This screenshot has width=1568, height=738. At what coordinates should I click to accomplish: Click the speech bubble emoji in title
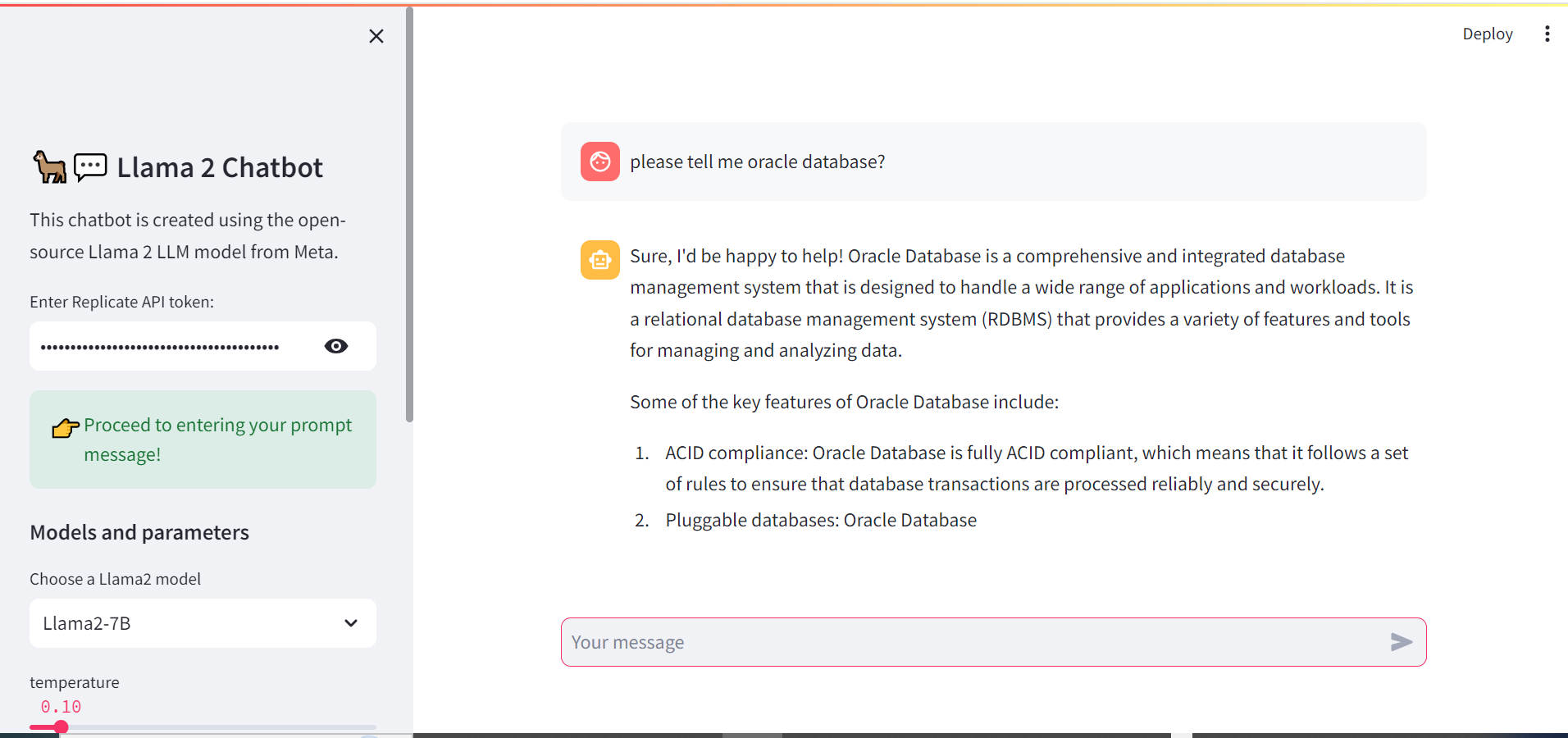[x=90, y=167]
